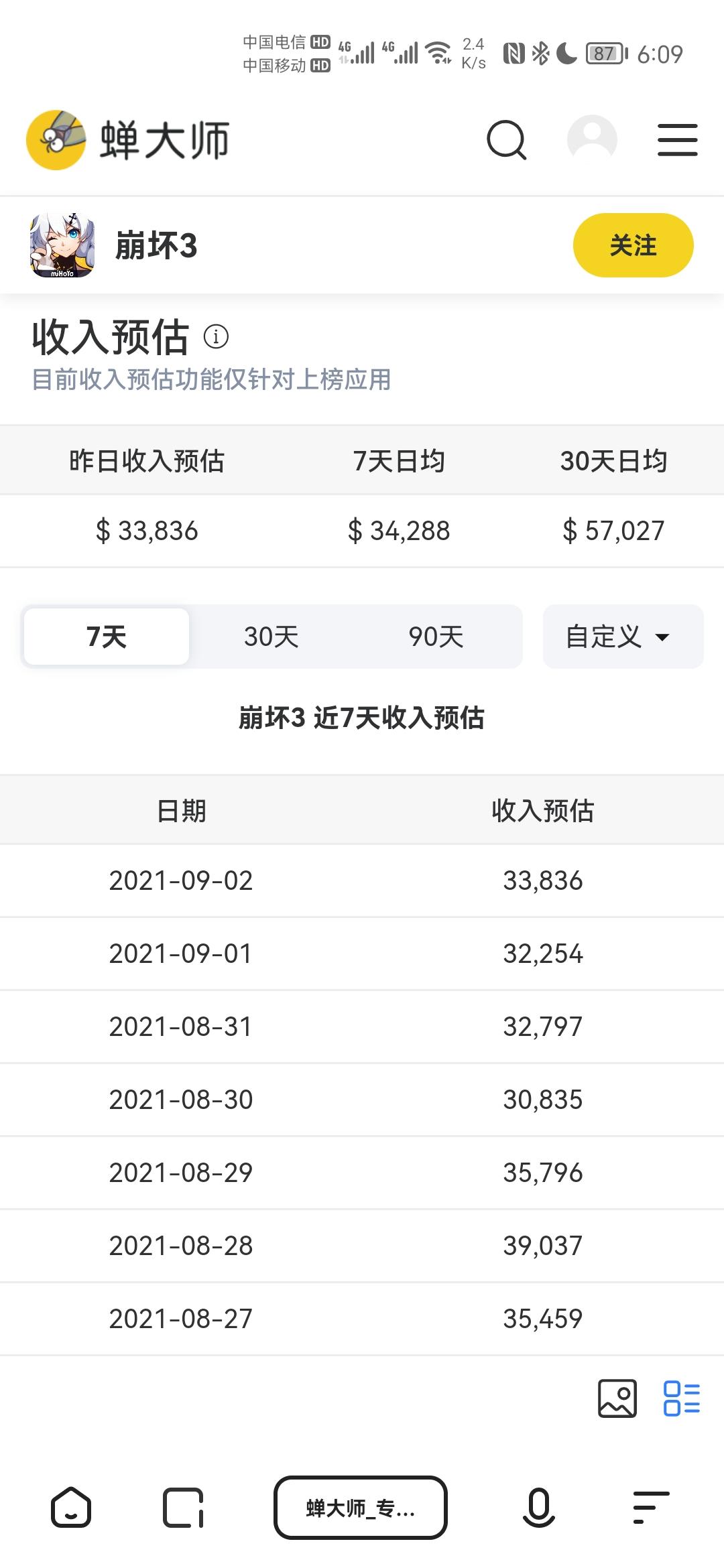Select the 7天 range tab
This screenshot has width=724, height=1568.
(107, 637)
